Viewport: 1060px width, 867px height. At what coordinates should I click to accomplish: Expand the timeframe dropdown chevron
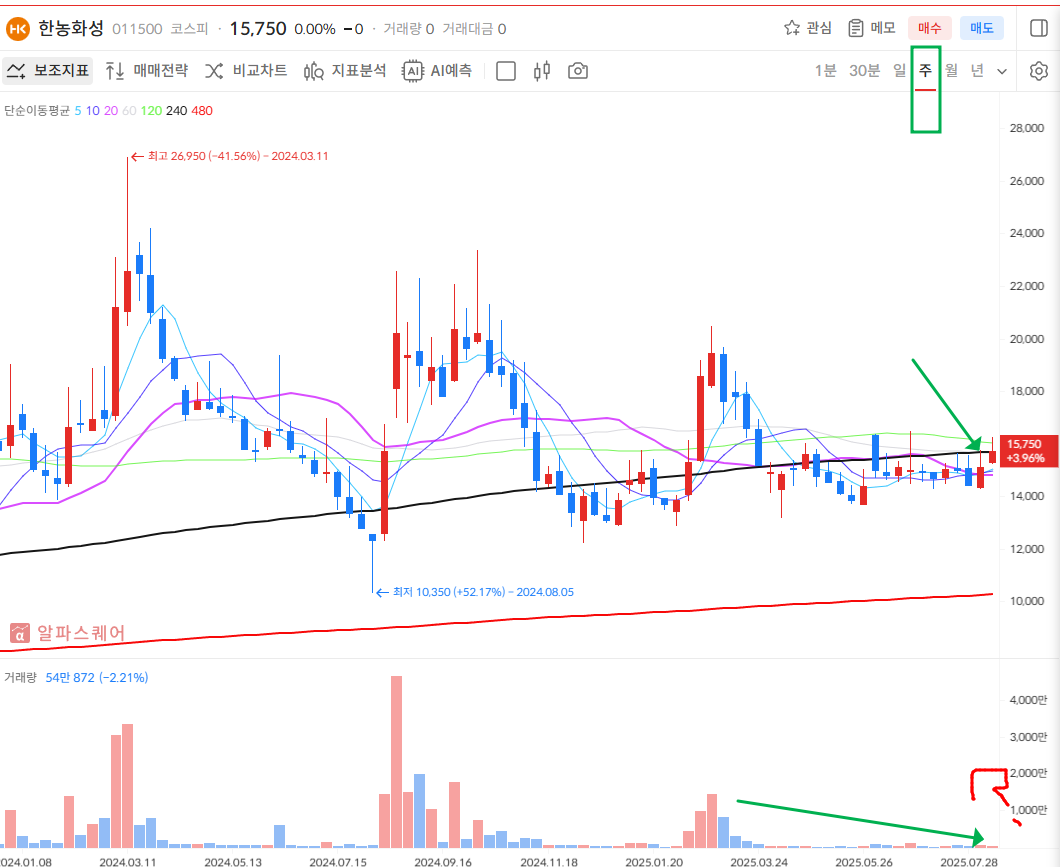click(1002, 71)
